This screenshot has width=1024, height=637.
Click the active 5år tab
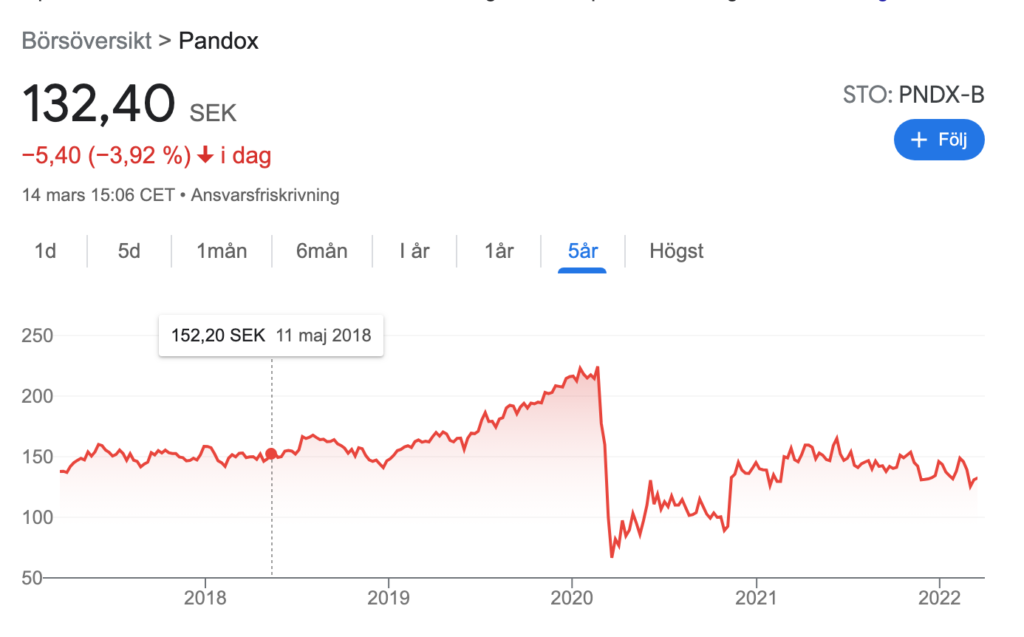[x=583, y=251]
